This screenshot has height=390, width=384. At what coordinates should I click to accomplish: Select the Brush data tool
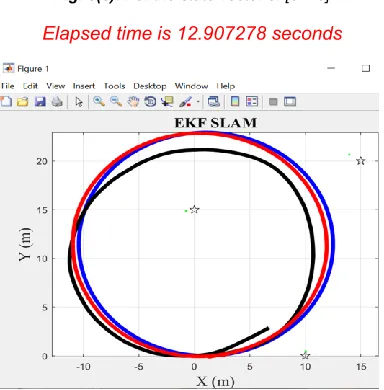coord(185,102)
